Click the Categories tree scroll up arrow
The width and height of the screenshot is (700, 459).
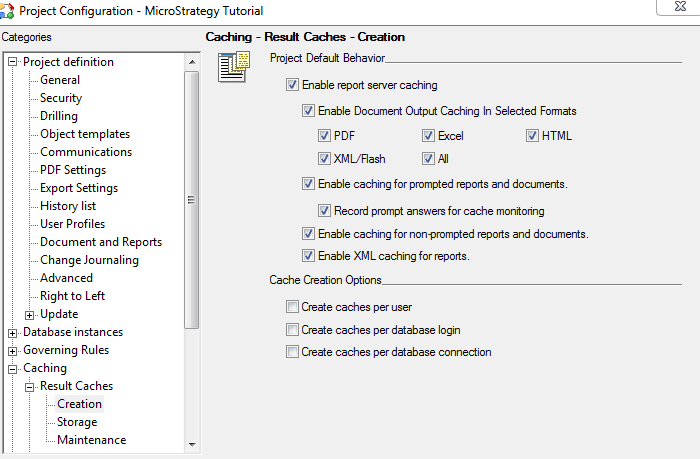192,62
